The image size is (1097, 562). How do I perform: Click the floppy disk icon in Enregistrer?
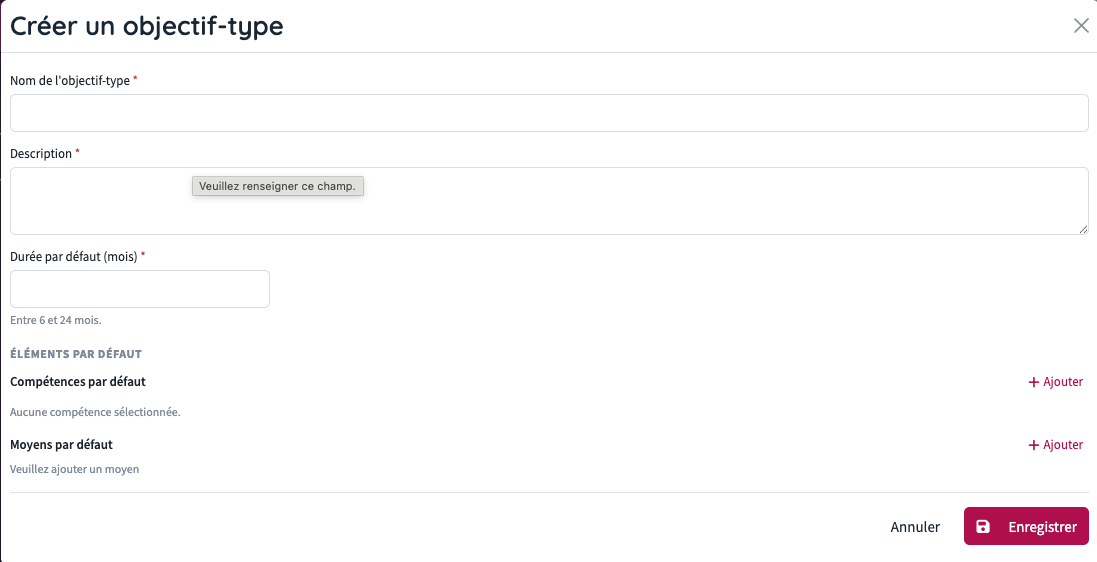[983, 527]
